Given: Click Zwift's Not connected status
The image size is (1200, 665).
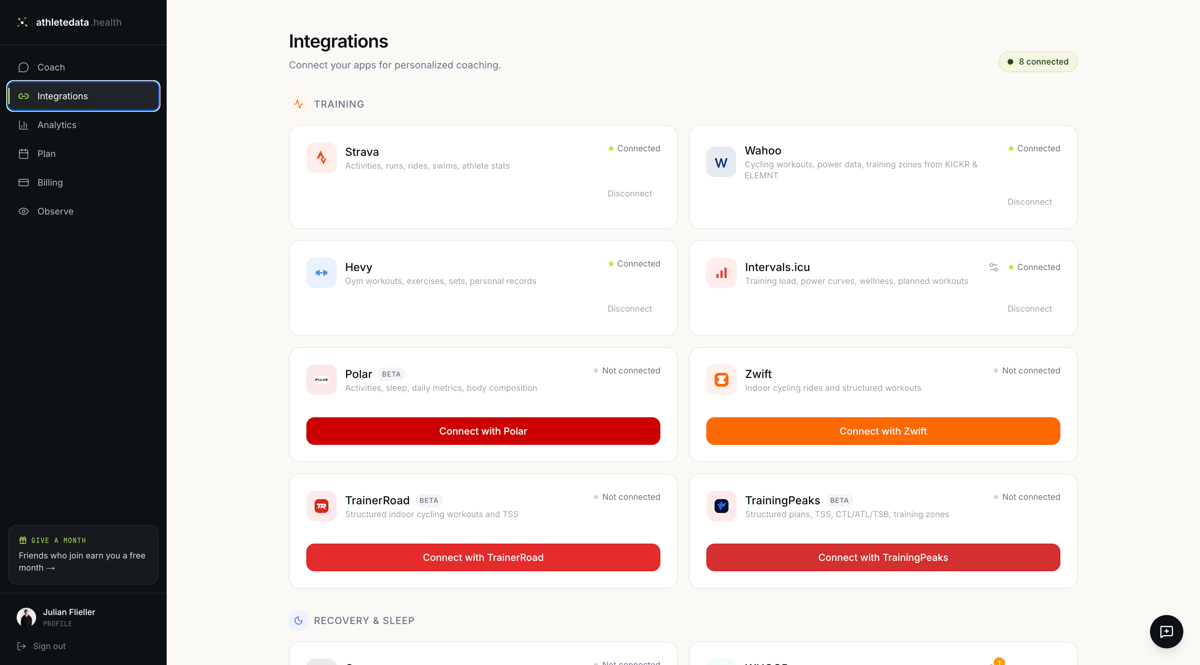Looking at the screenshot, I should 1027,371.
